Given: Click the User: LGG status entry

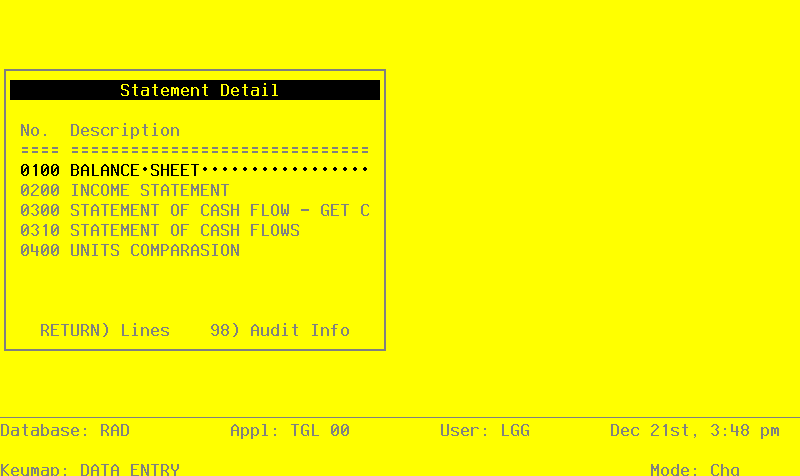Looking at the screenshot, I should (485, 430).
